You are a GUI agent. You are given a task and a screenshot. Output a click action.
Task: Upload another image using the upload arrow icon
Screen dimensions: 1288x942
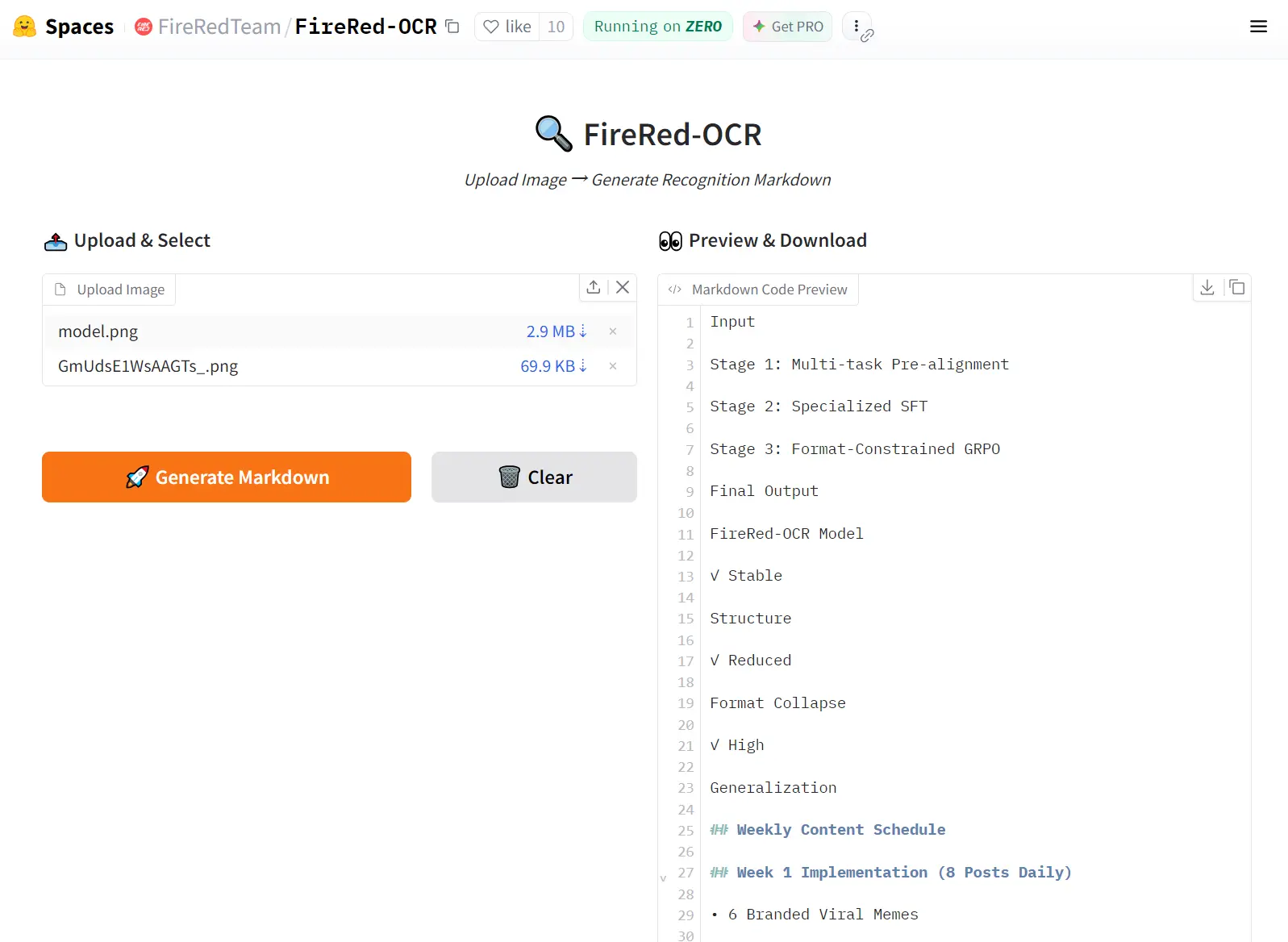click(593, 287)
